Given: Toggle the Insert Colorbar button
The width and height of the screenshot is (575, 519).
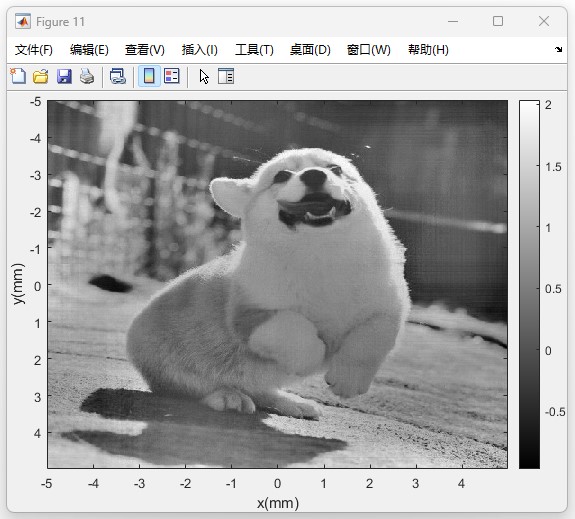Looking at the screenshot, I should point(149,76).
